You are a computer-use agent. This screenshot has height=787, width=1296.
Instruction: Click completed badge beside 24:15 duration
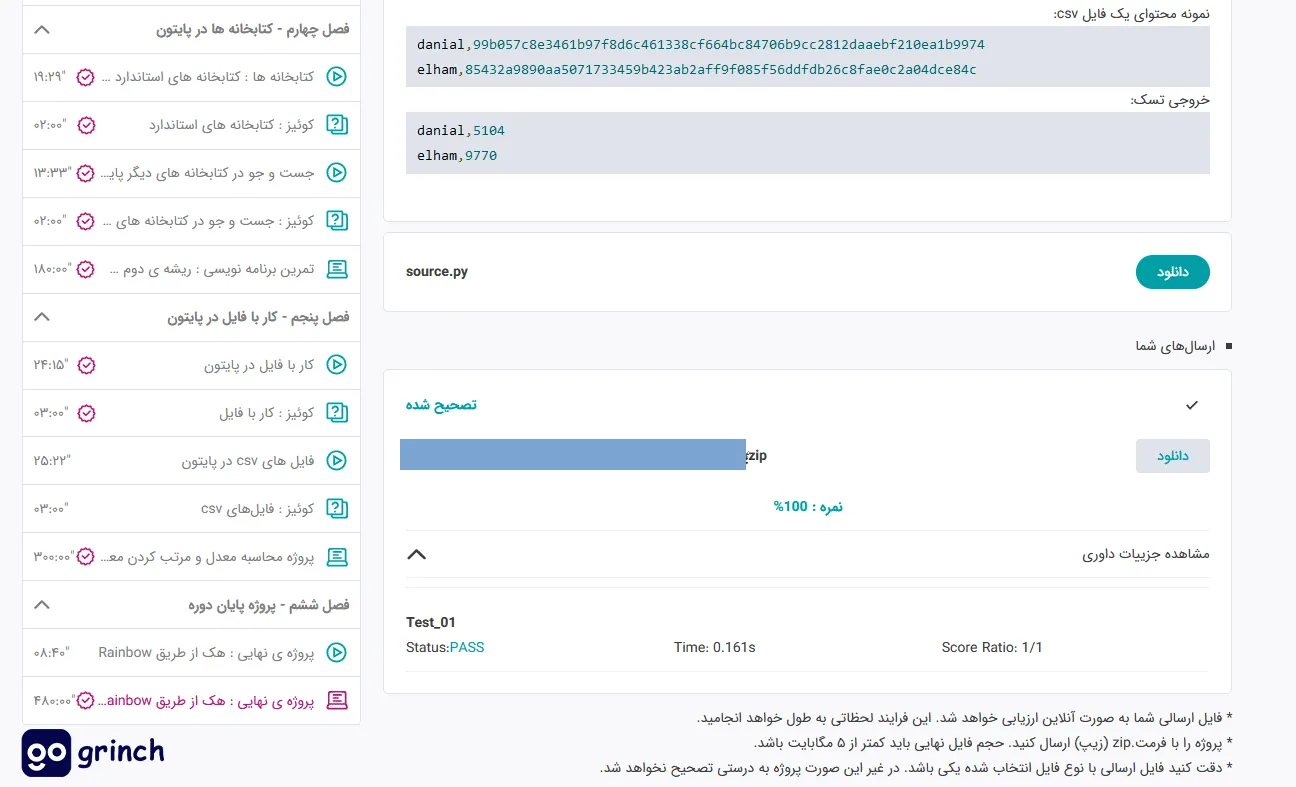tap(86, 365)
